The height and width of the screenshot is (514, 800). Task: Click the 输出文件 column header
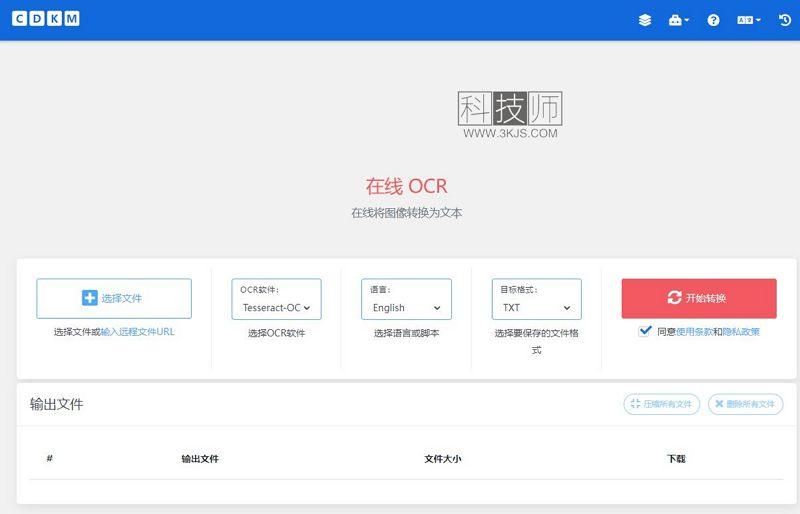pyautogui.click(x=200, y=459)
